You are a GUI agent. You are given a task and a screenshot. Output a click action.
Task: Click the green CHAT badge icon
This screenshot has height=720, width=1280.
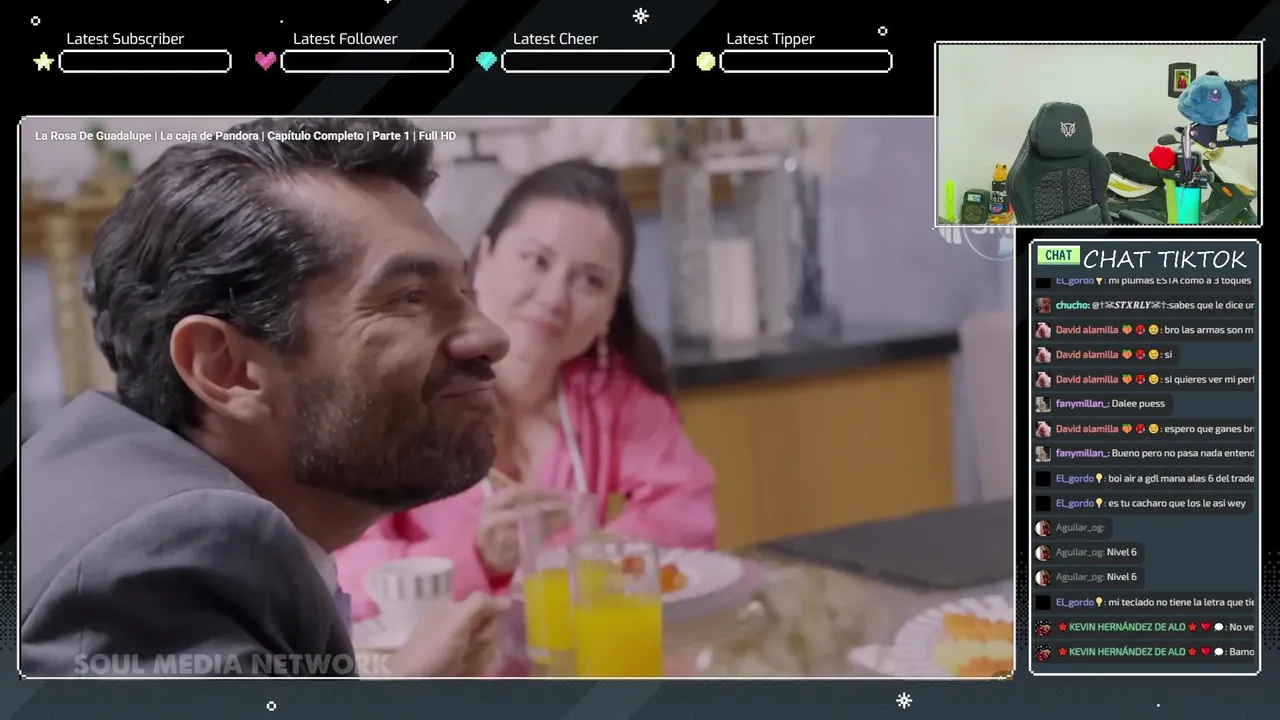tap(1058, 256)
